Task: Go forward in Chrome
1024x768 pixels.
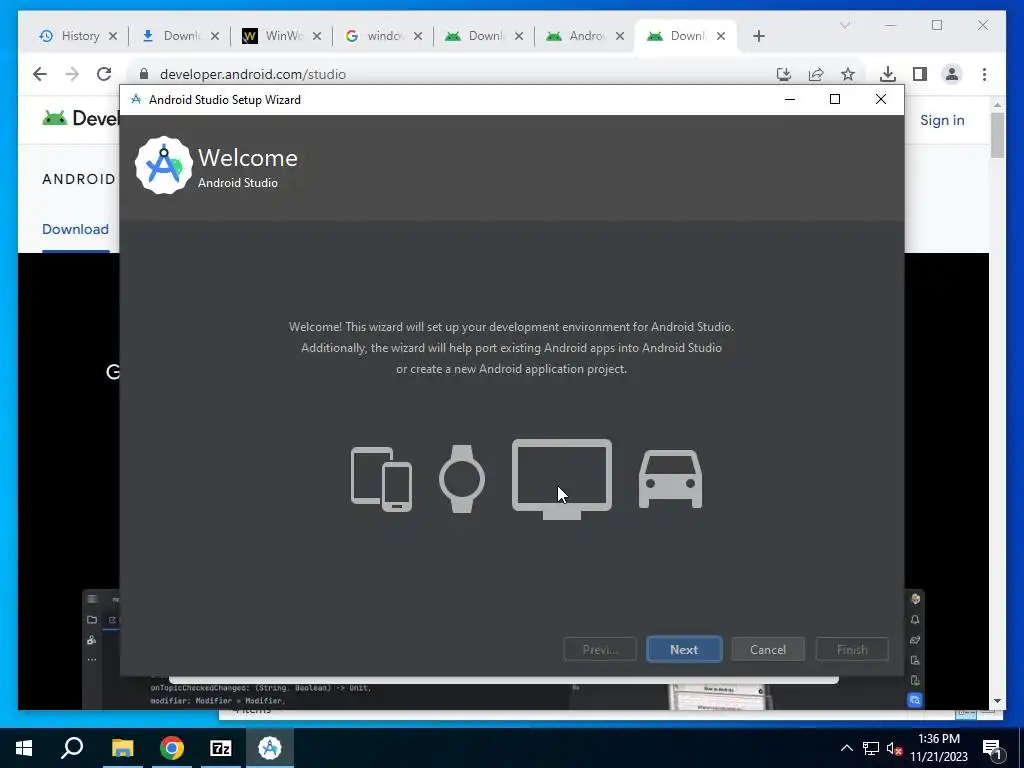Action: click(x=72, y=74)
